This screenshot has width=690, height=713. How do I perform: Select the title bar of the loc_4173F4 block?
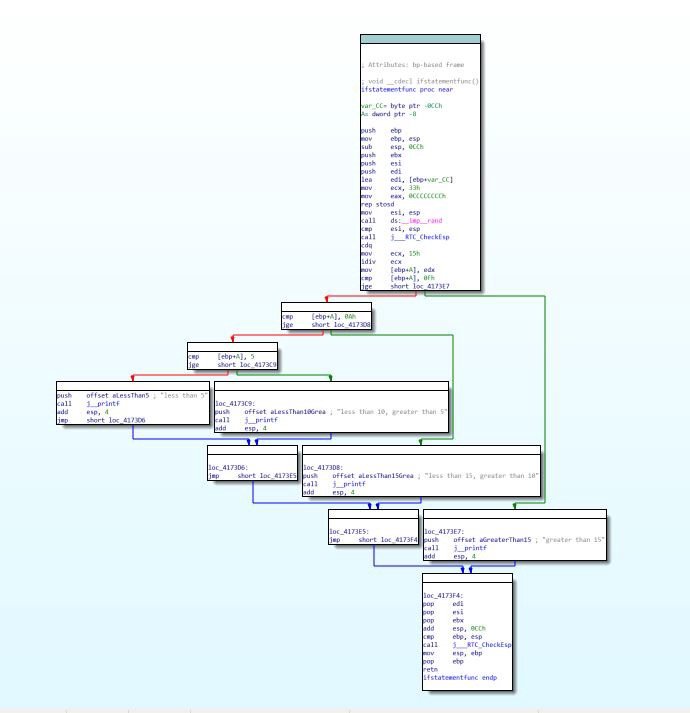[x=467, y=578]
